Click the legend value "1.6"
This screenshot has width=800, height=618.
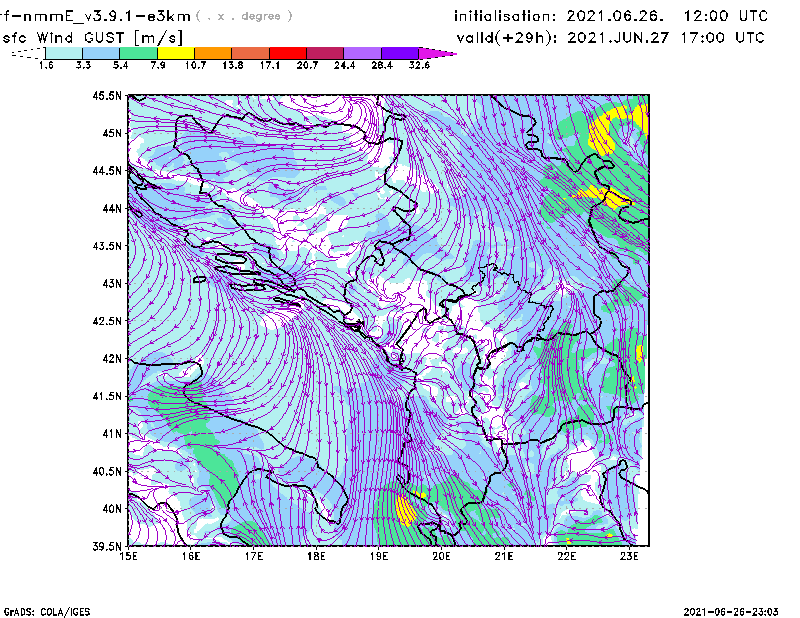point(46,65)
